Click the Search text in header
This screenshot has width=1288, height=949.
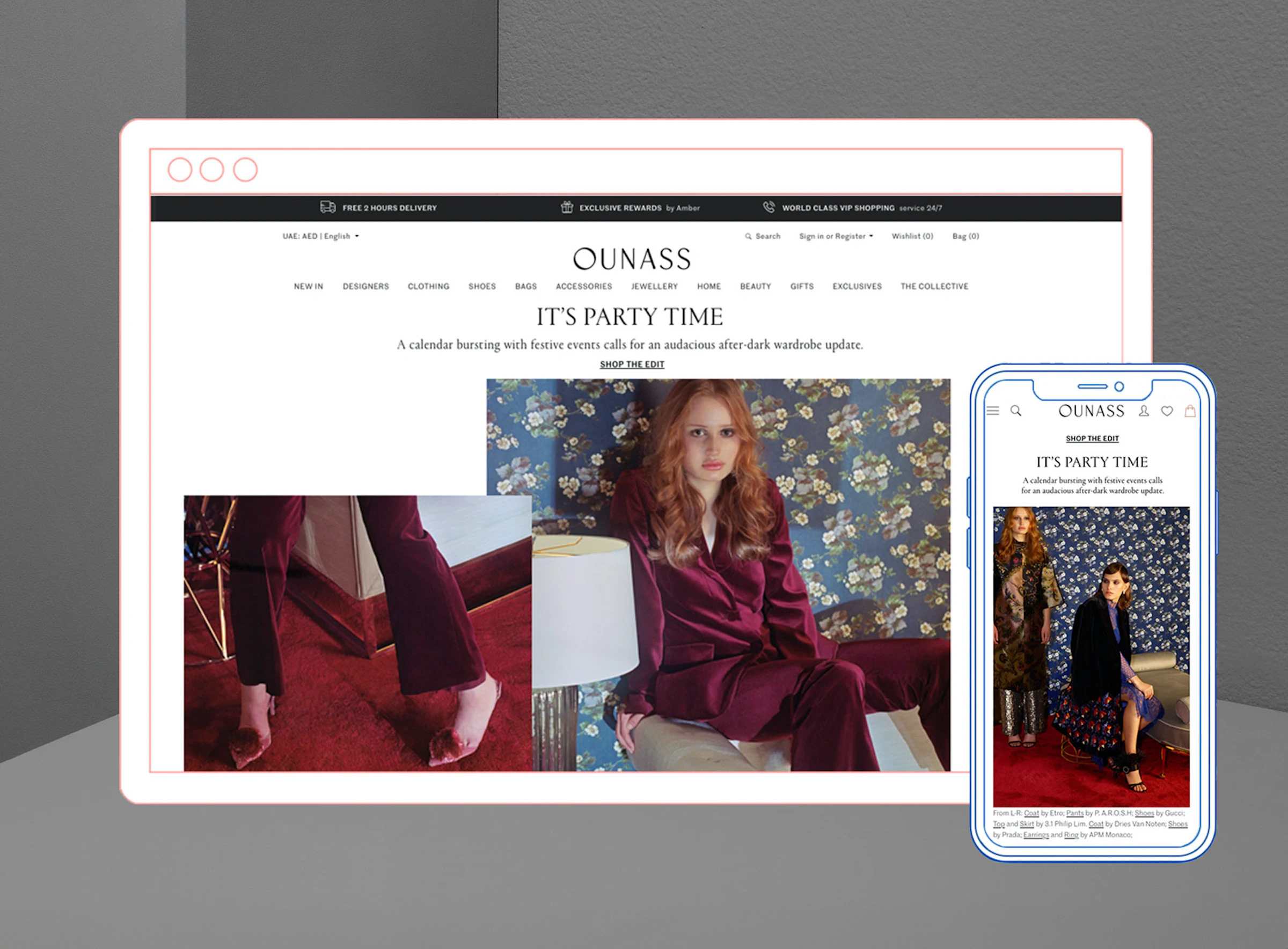point(768,236)
